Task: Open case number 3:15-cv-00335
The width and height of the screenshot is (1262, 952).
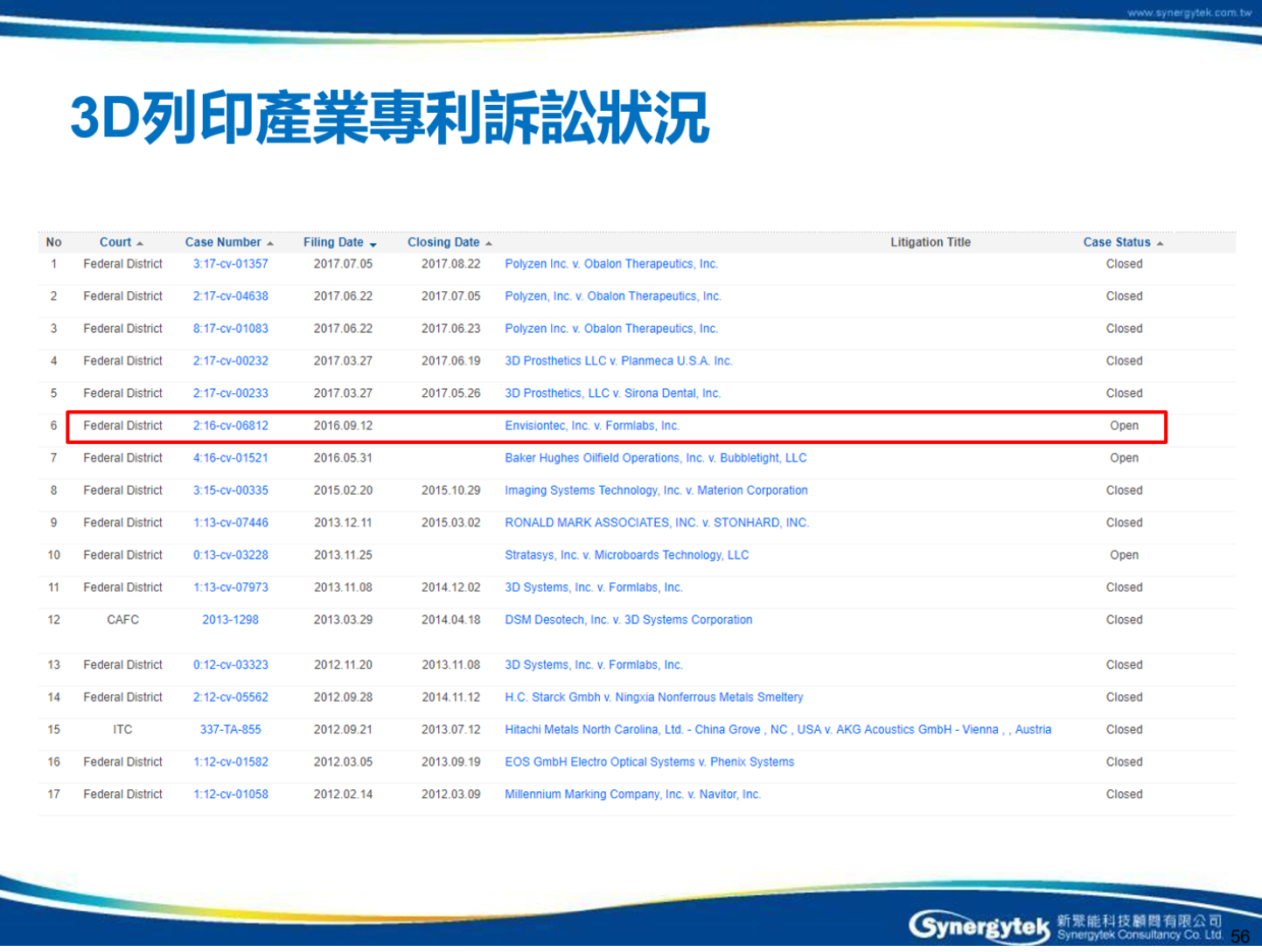Action: (x=231, y=490)
